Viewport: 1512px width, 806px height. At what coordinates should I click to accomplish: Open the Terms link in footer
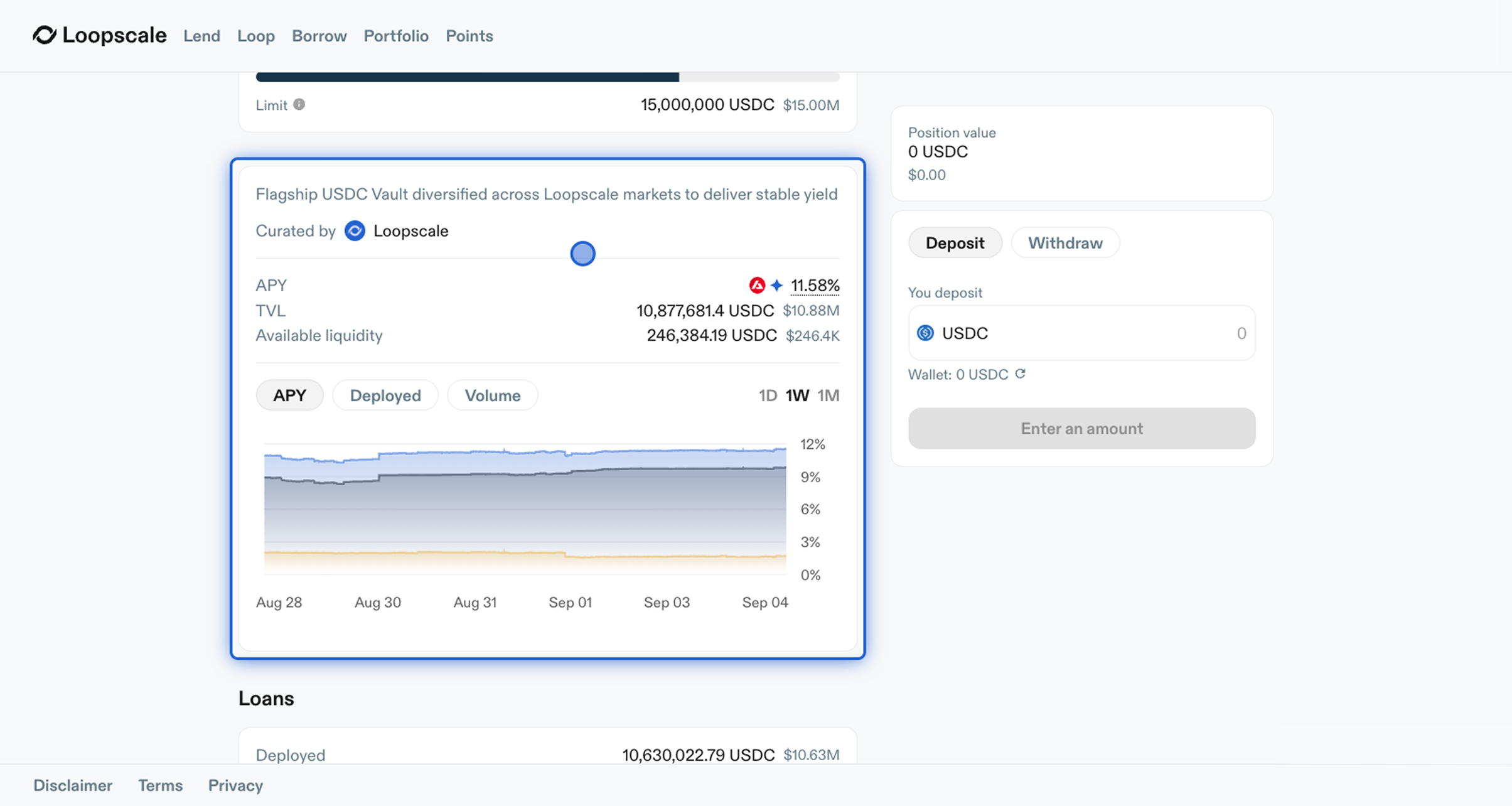click(161, 785)
